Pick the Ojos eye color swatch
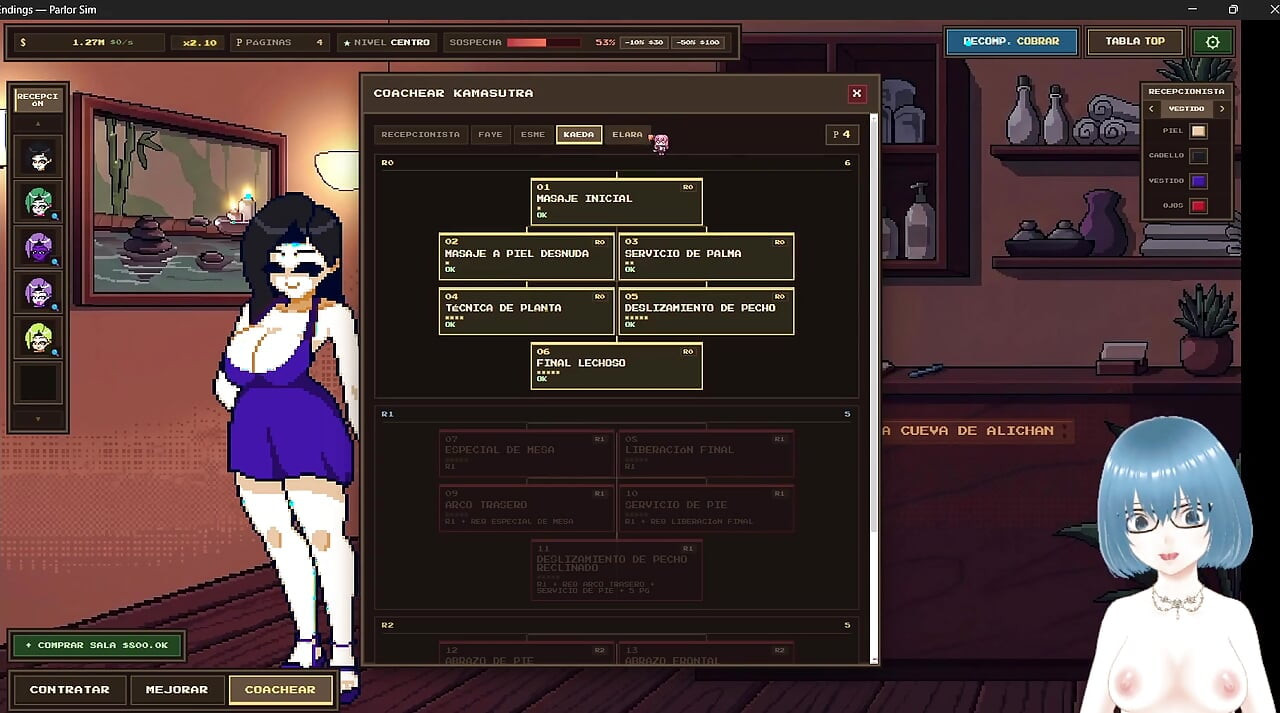The image size is (1280, 713). point(1198,206)
